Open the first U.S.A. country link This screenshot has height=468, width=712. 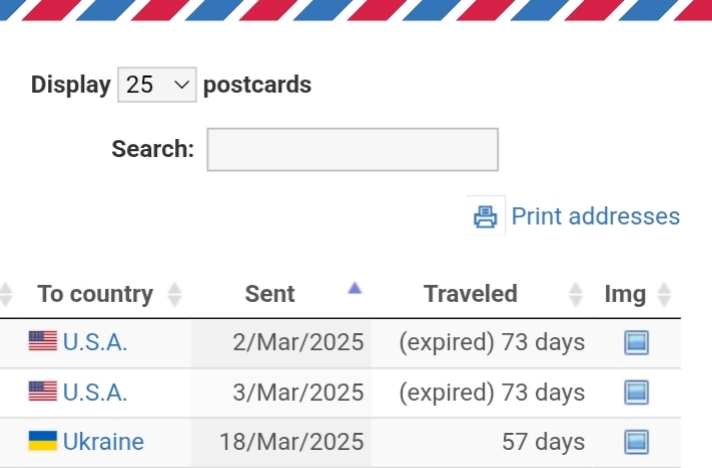pyautogui.click(x=95, y=342)
